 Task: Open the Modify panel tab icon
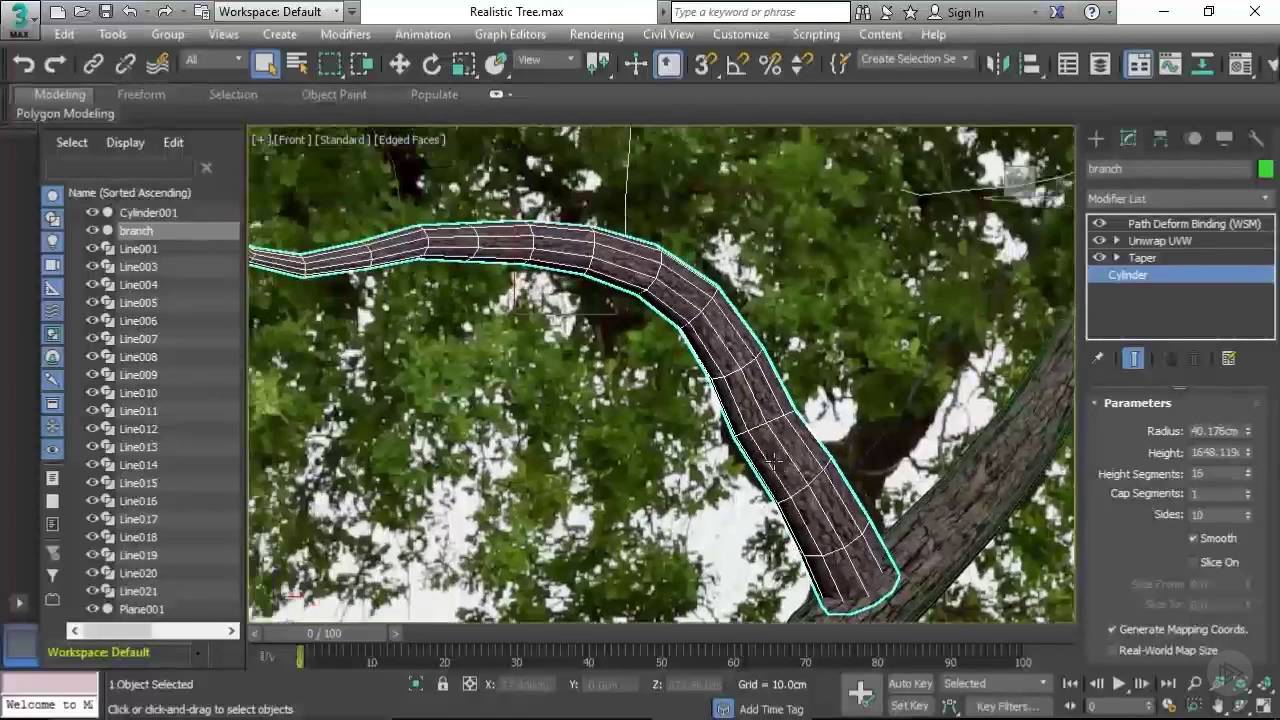1128,138
